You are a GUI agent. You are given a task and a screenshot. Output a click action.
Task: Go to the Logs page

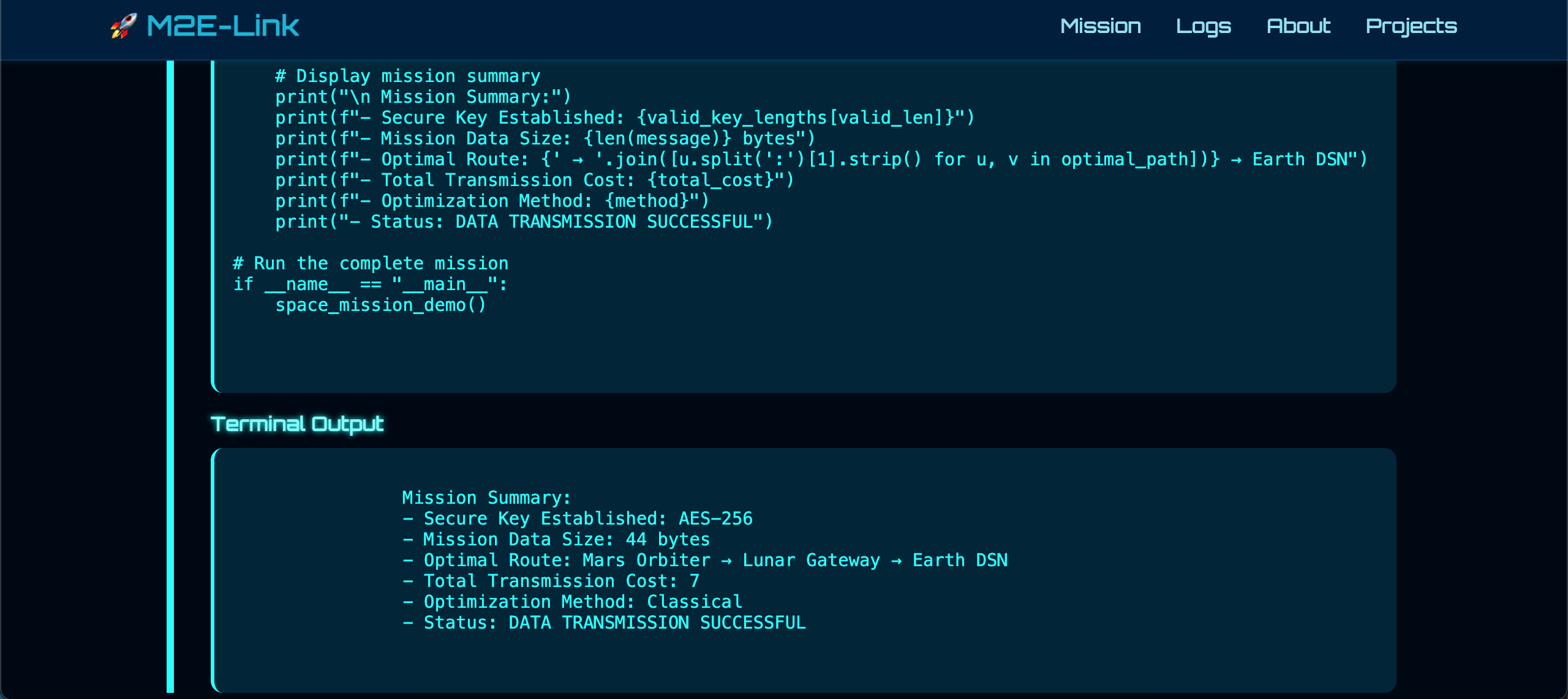[x=1203, y=26]
